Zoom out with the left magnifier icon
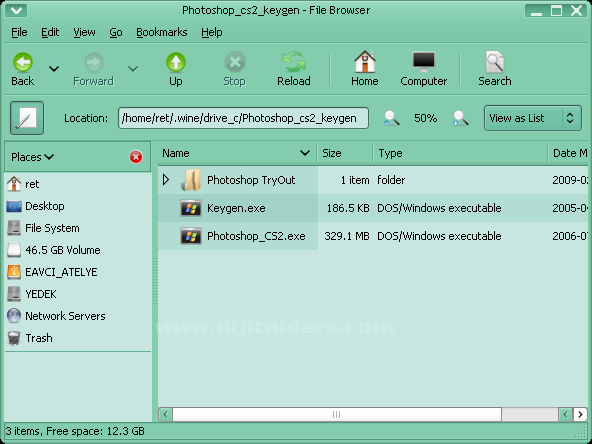The width and height of the screenshot is (592, 444). pyautogui.click(x=391, y=118)
